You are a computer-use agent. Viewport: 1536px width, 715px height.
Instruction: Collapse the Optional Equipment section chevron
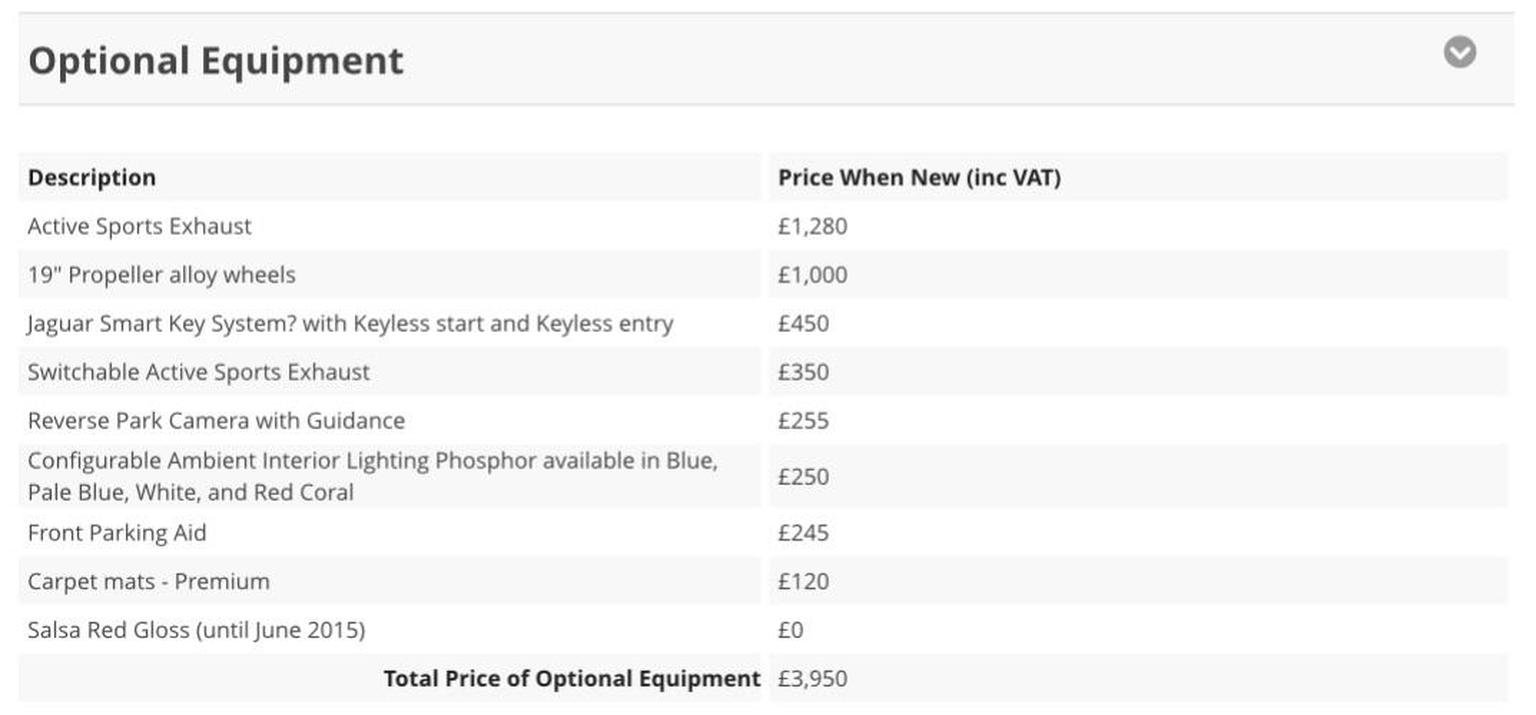[1459, 52]
